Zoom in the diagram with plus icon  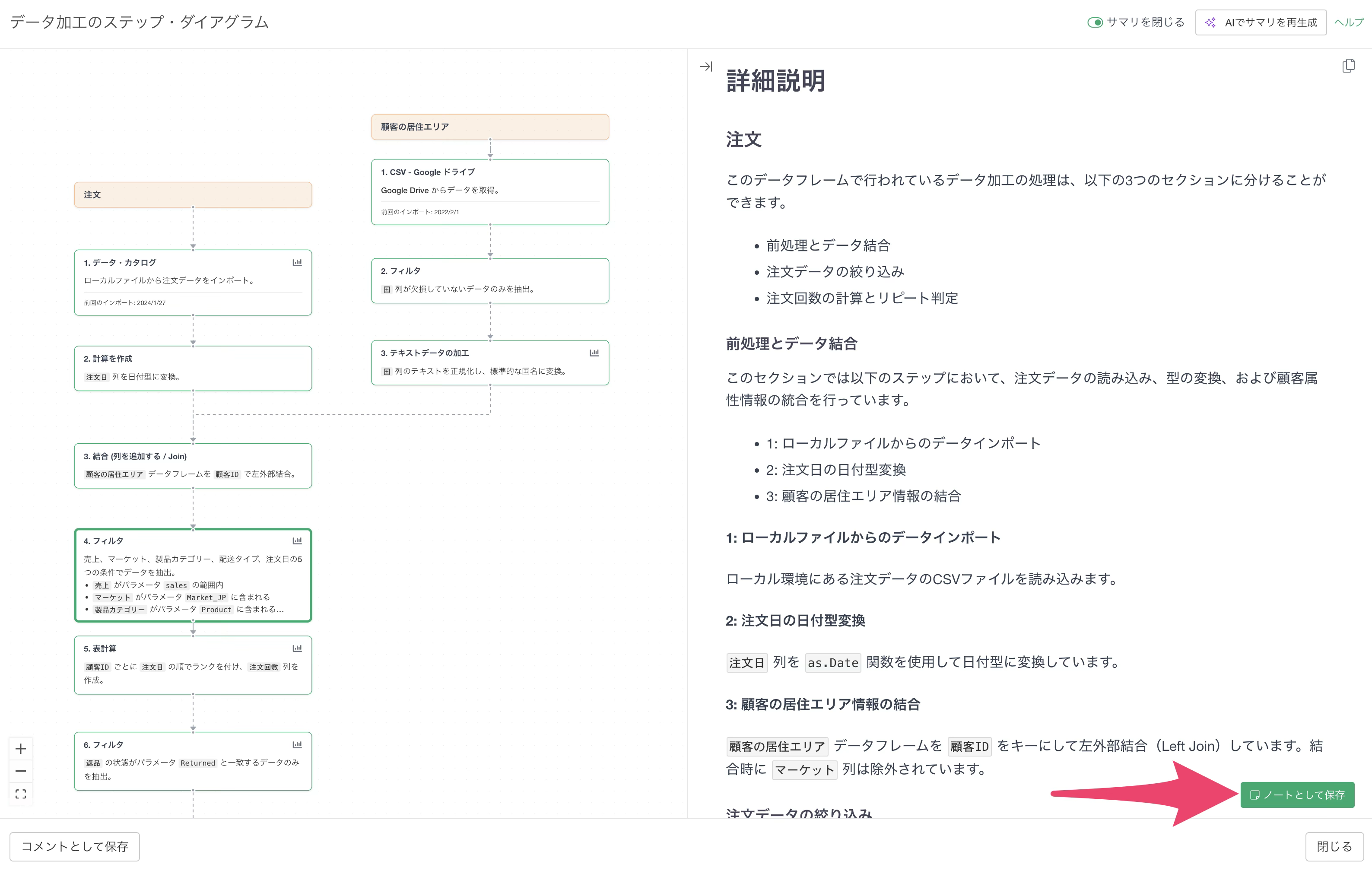[x=20, y=749]
